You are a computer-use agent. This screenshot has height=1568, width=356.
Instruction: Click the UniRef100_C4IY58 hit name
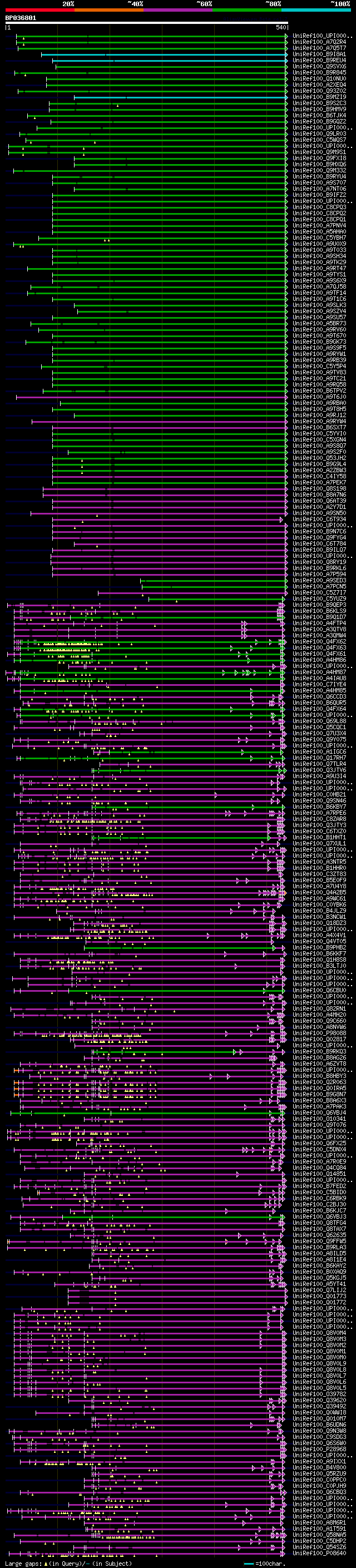319,476
